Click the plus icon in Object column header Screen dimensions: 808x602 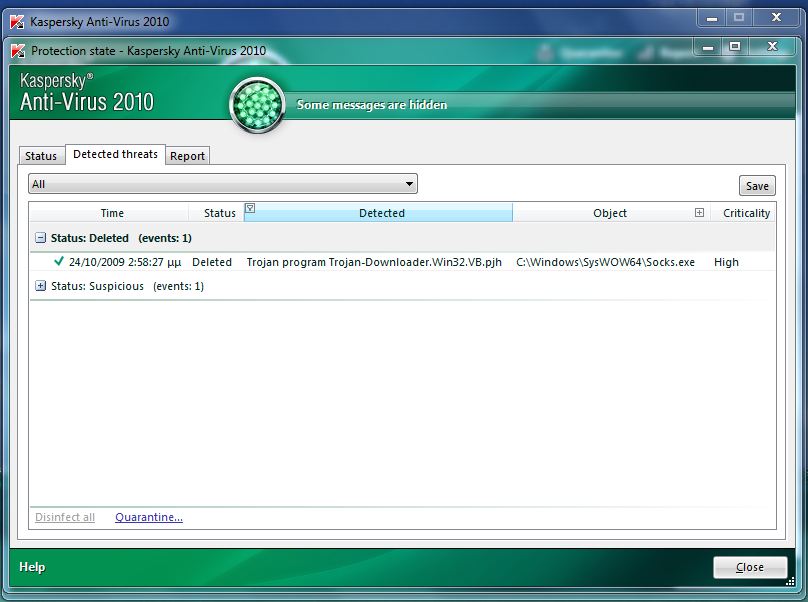(699, 212)
